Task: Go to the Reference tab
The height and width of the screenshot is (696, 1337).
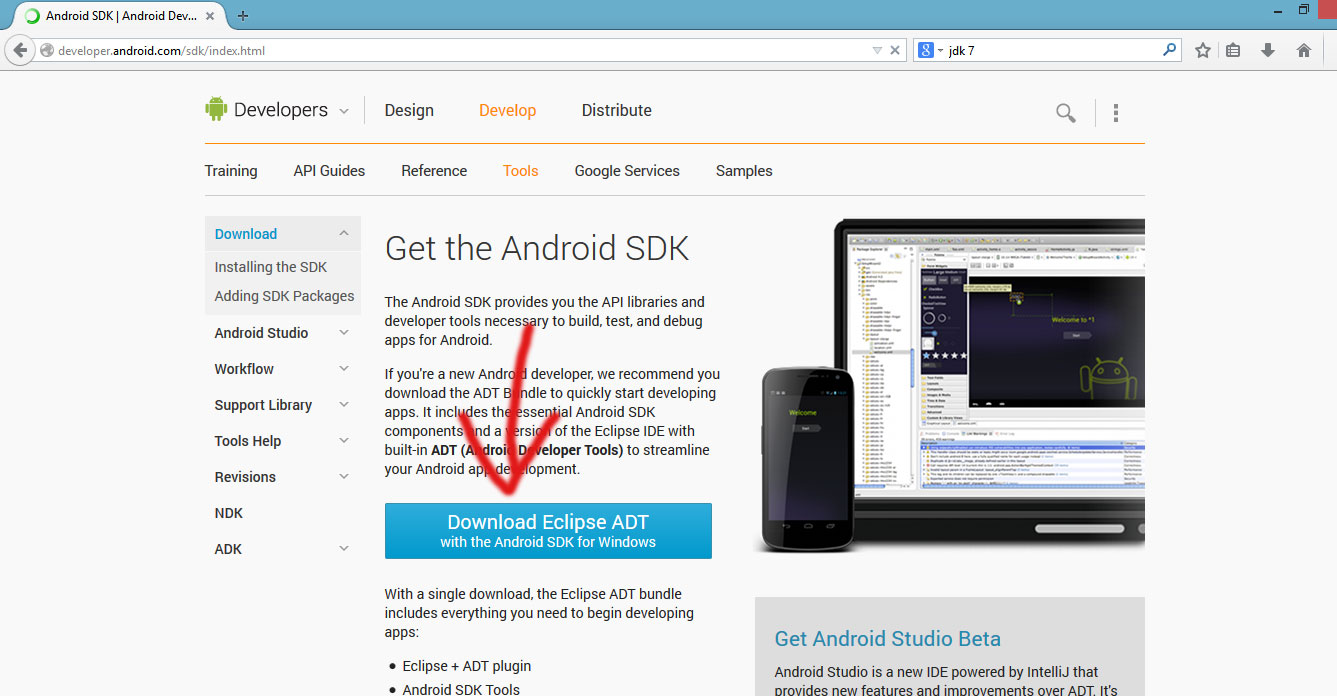Action: [x=434, y=171]
